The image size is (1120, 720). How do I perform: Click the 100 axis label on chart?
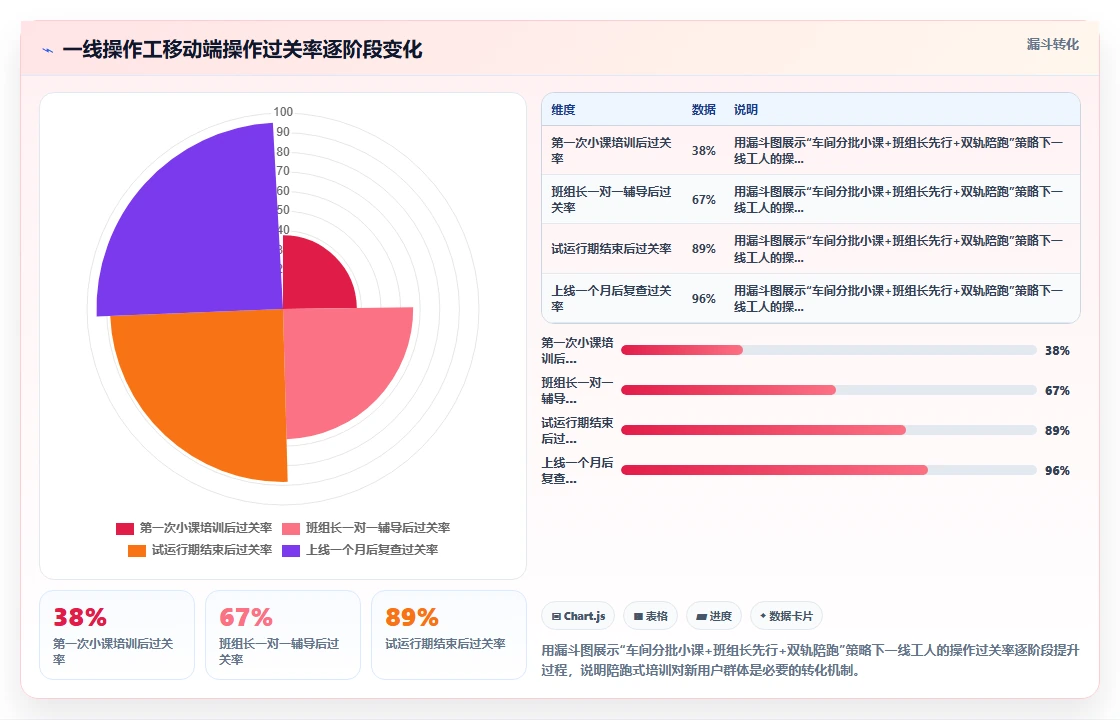point(283,112)
